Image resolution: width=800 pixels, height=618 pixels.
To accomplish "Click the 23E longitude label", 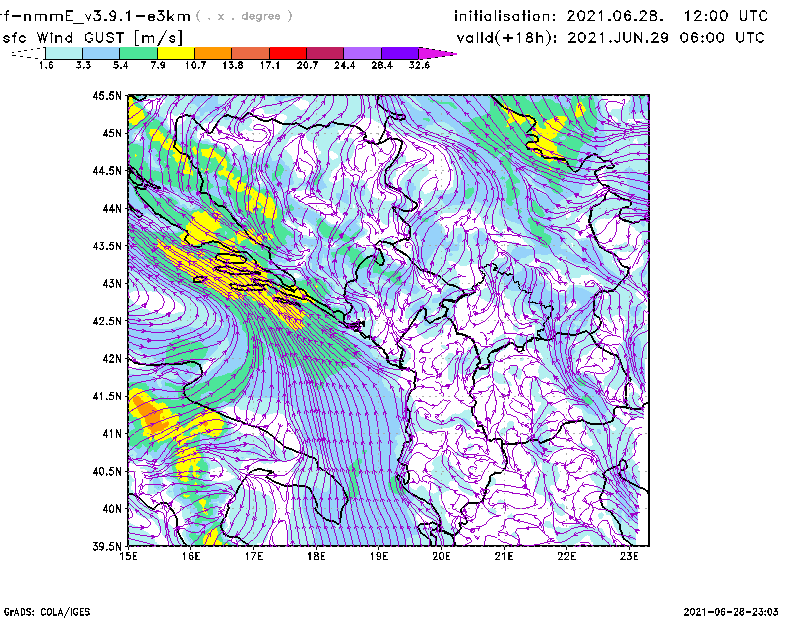I will coord(629,556).
